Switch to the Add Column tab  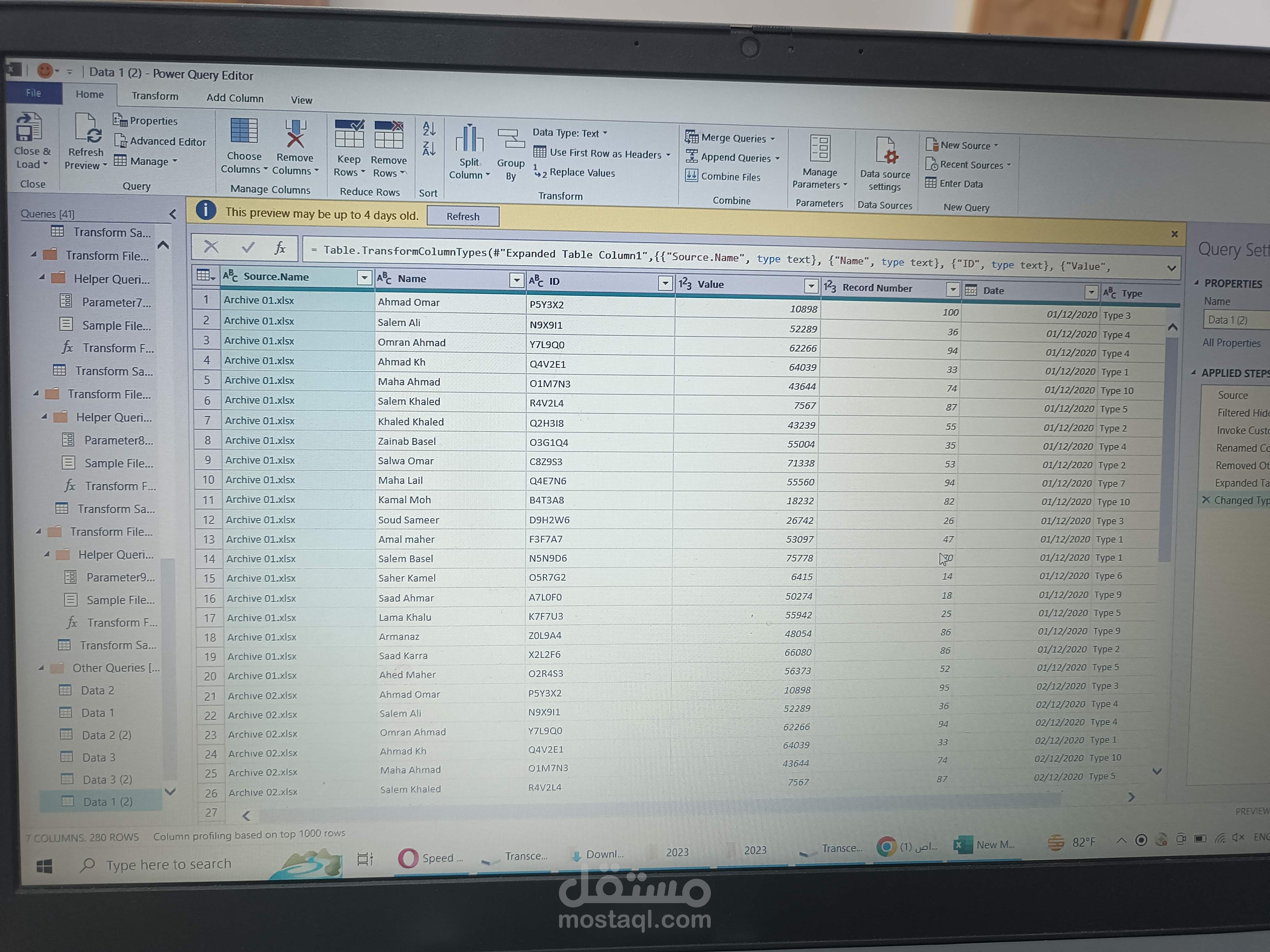[235, 97]
